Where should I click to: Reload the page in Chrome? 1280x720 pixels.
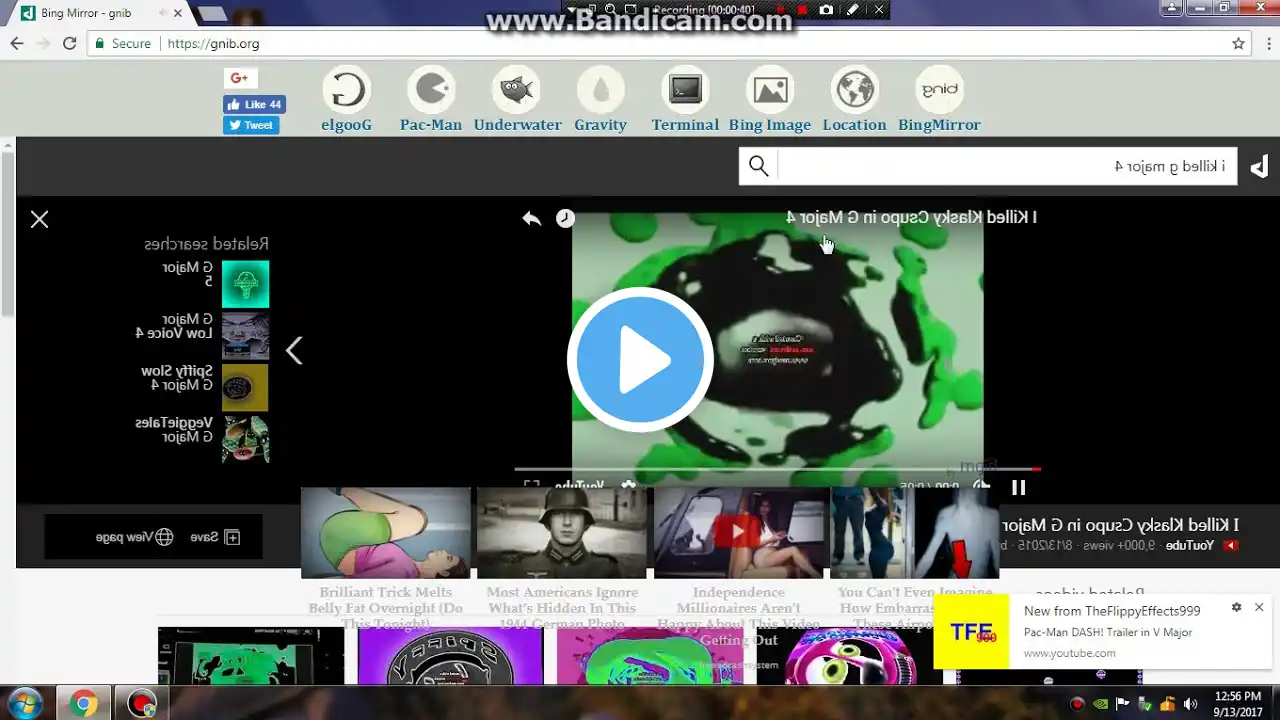[x=69, y=43]
